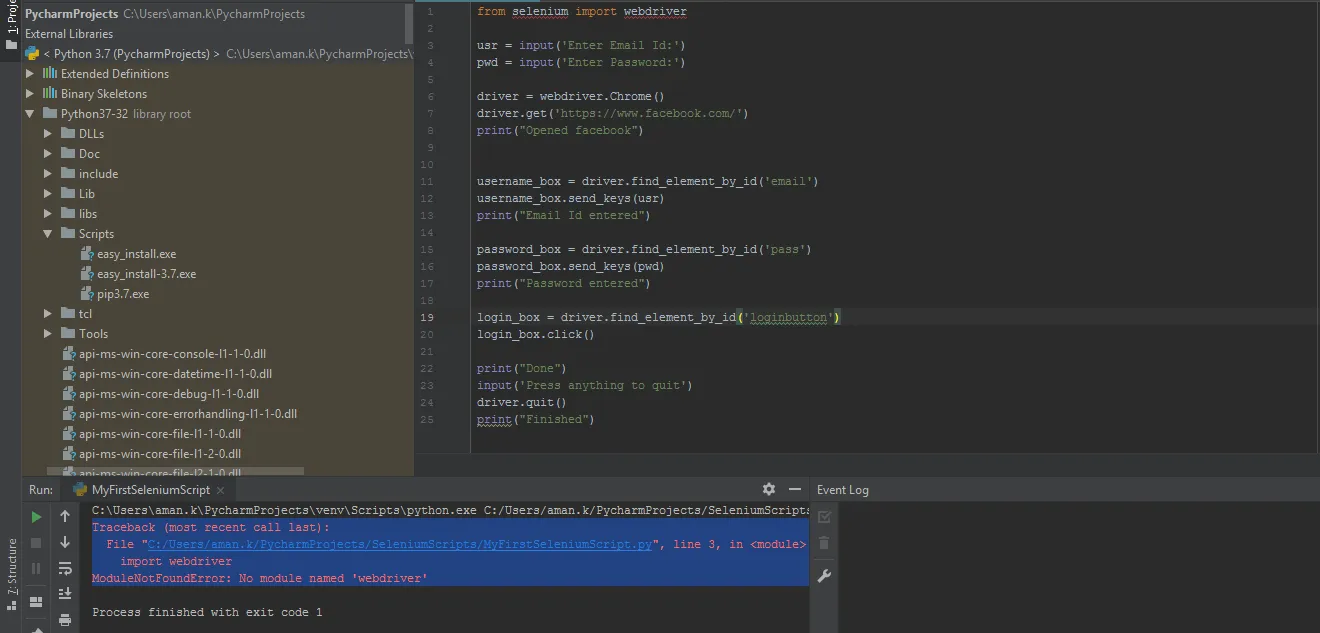Select pip3.7.exe file
This screenshot has height=633, width=1320.
tap(123, 294)
